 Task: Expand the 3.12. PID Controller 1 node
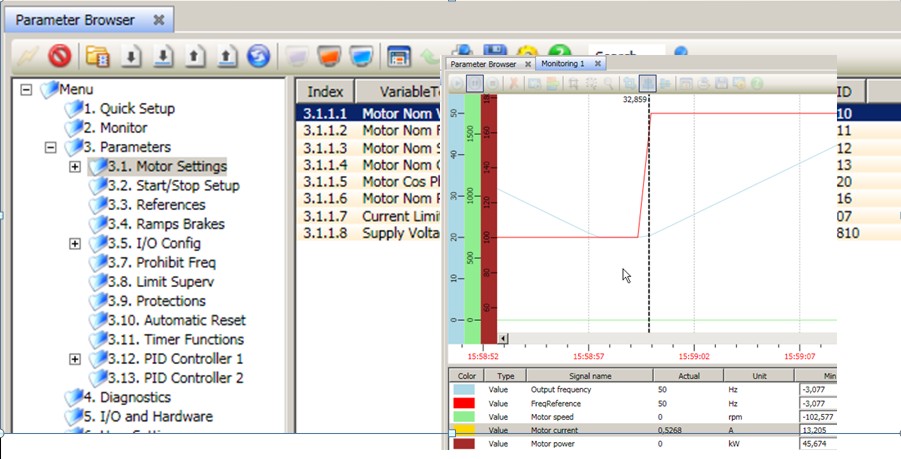coord(75,359)
